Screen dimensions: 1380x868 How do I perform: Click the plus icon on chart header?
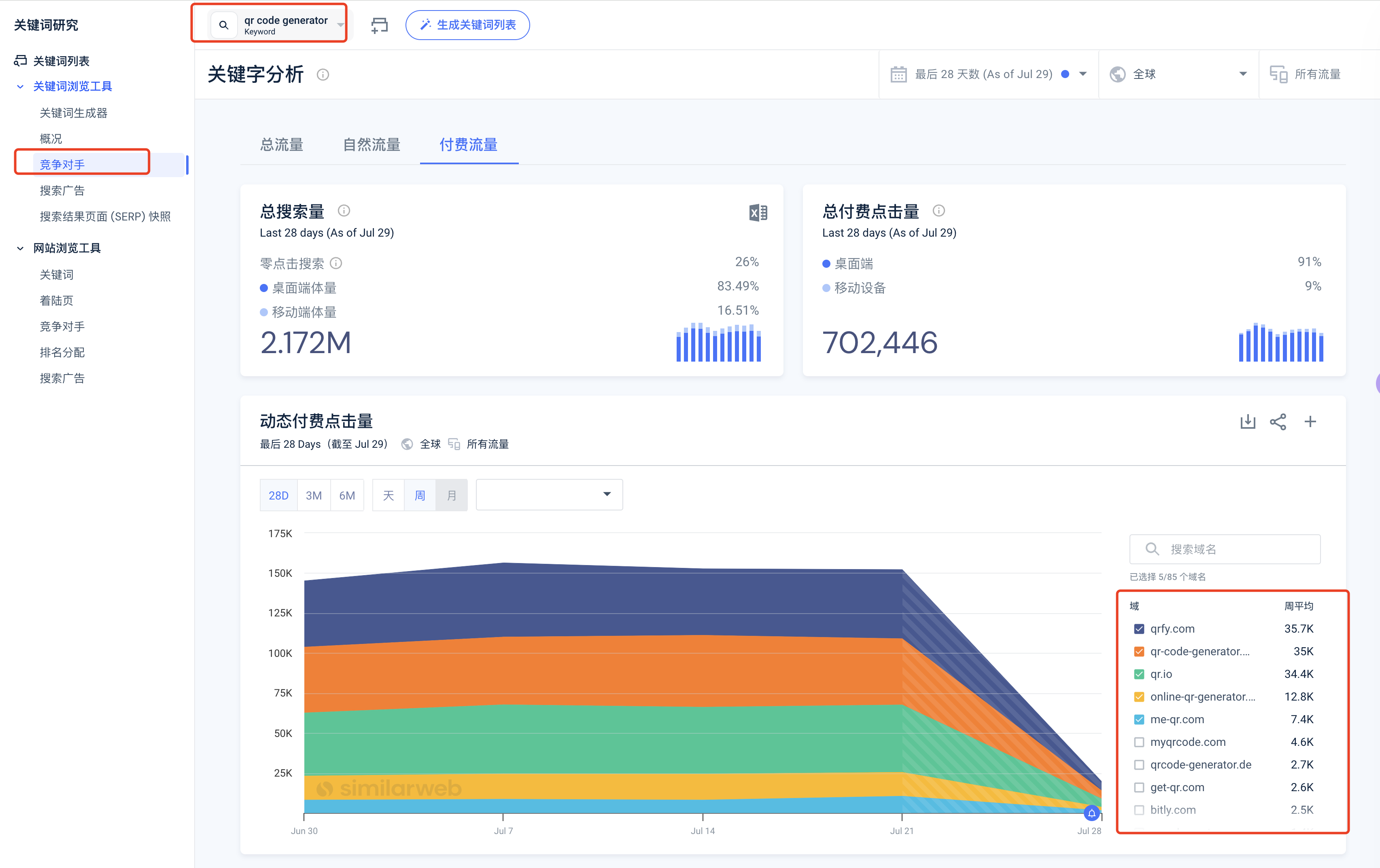point(1310,422)
